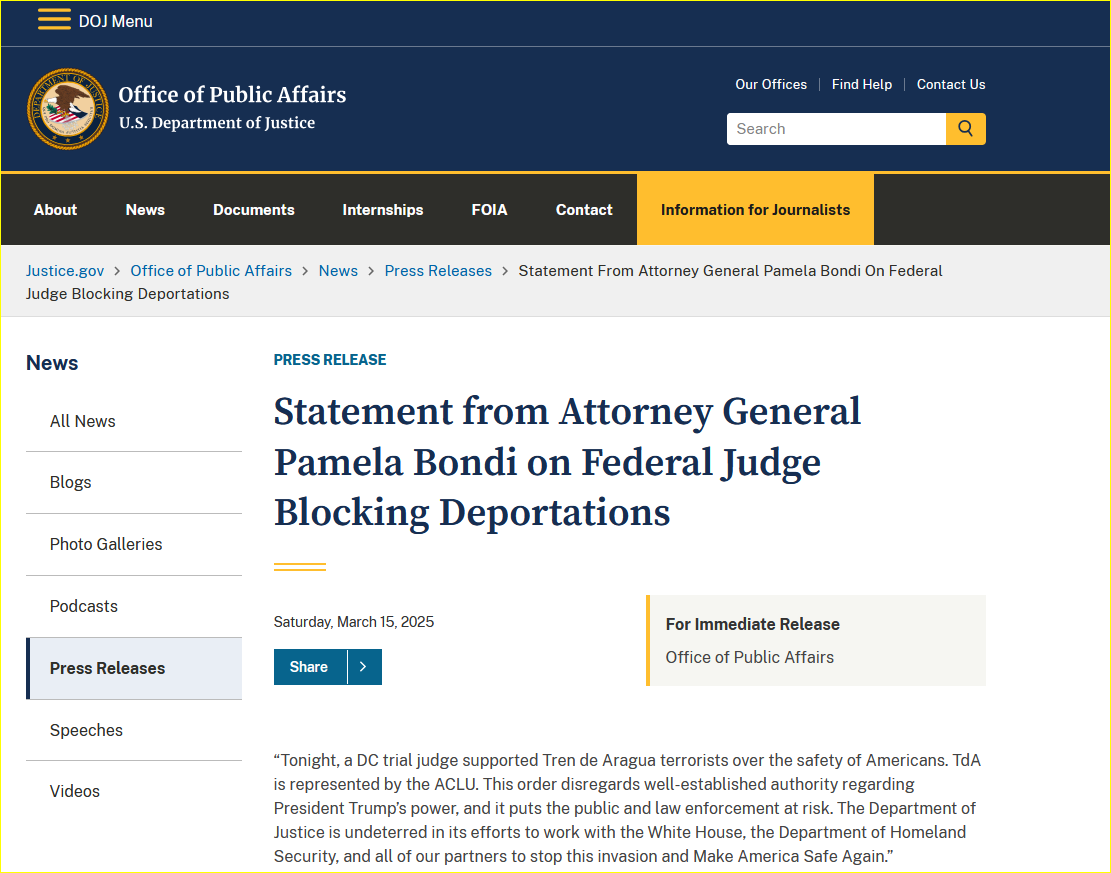Click the statement paragraph text

(628, 809)
